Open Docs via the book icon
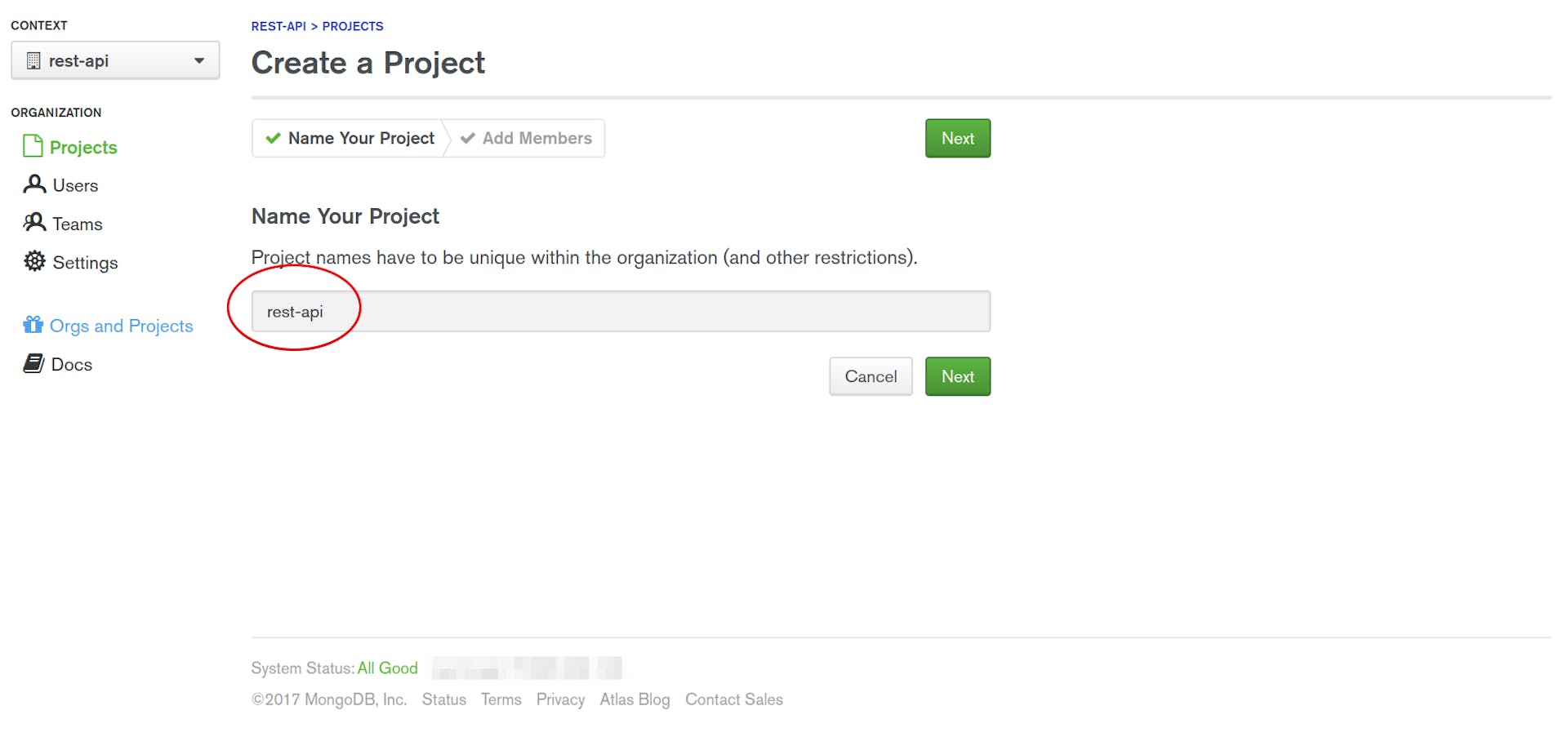 pyautogui.click(x=33, y=363)
